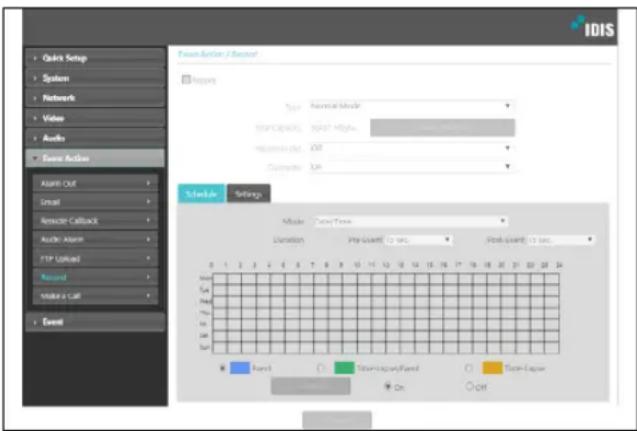Open the Make a Call submenu item
The height and width of the screenshot is (431, 637).
(95, 296)
